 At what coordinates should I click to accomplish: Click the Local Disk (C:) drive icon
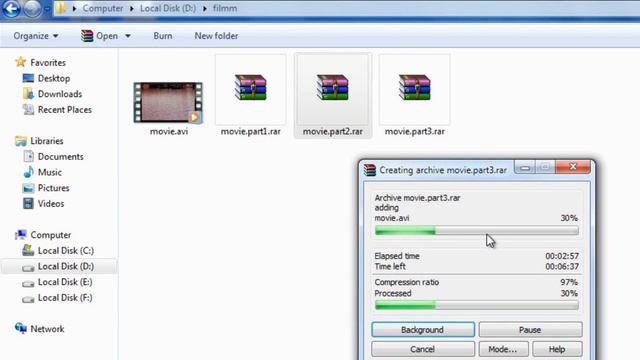click(x=28, y=250)
